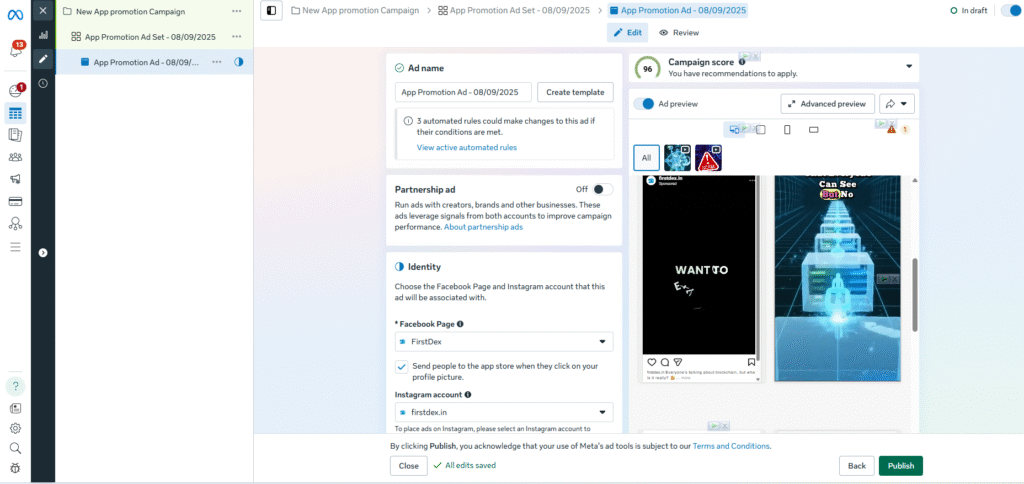This screenshot has width=1024, height=484.
Task: Open the Facebook Page dropdown showing FirstDex
Action: 504,341
